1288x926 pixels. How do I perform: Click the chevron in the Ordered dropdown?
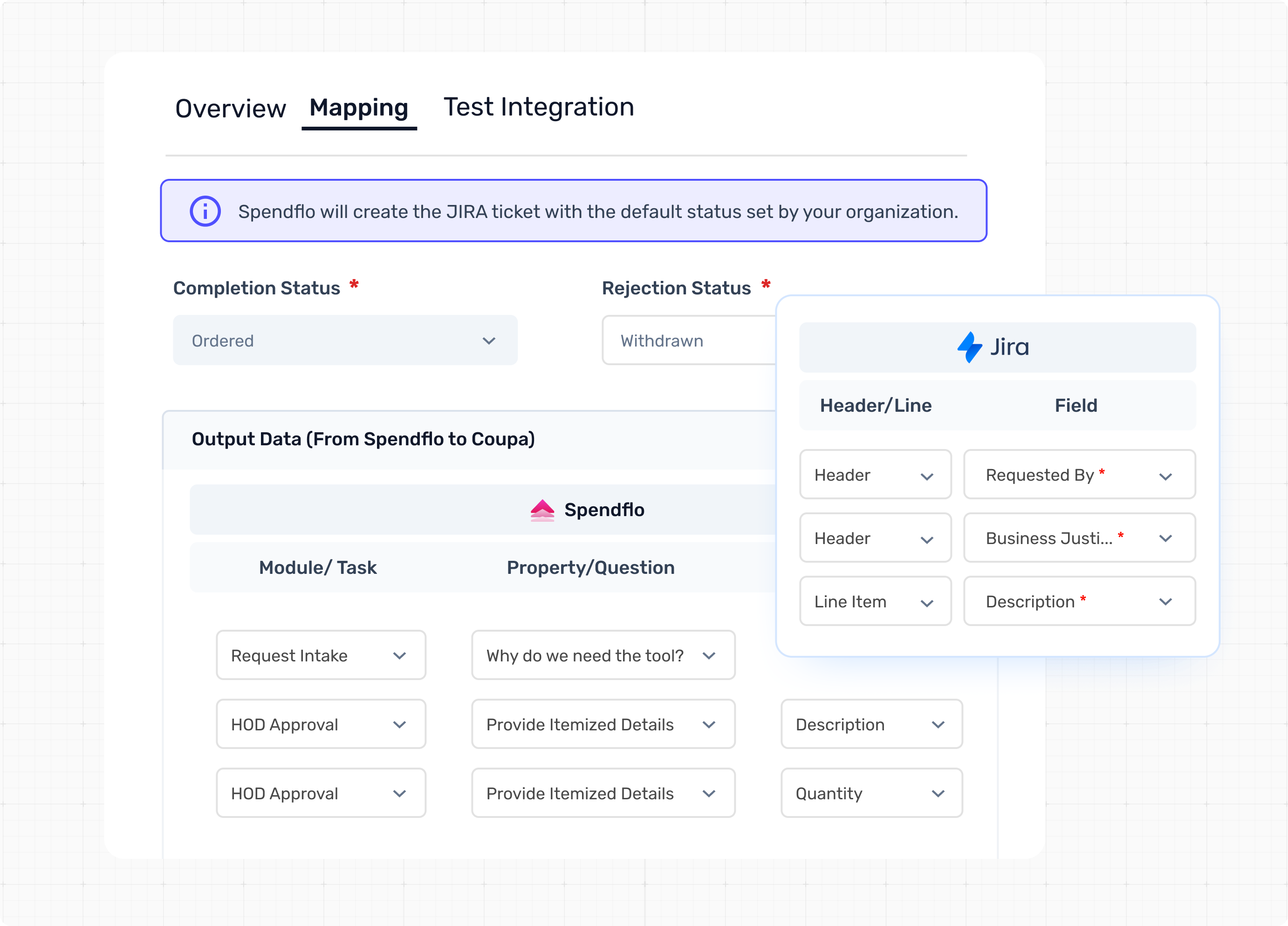(x=488, y=340)
